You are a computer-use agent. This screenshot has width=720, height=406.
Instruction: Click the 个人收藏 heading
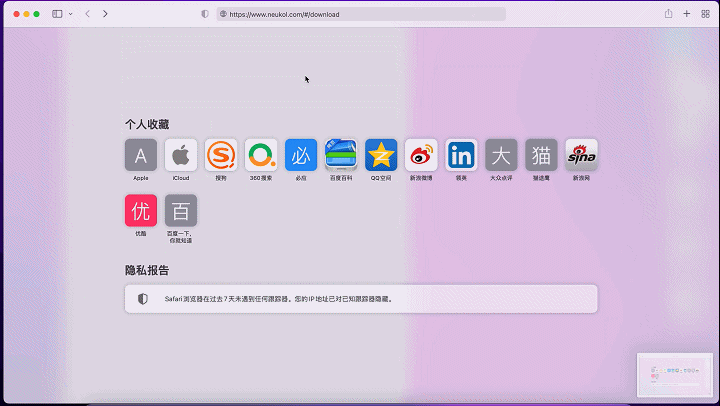point(147,124)
